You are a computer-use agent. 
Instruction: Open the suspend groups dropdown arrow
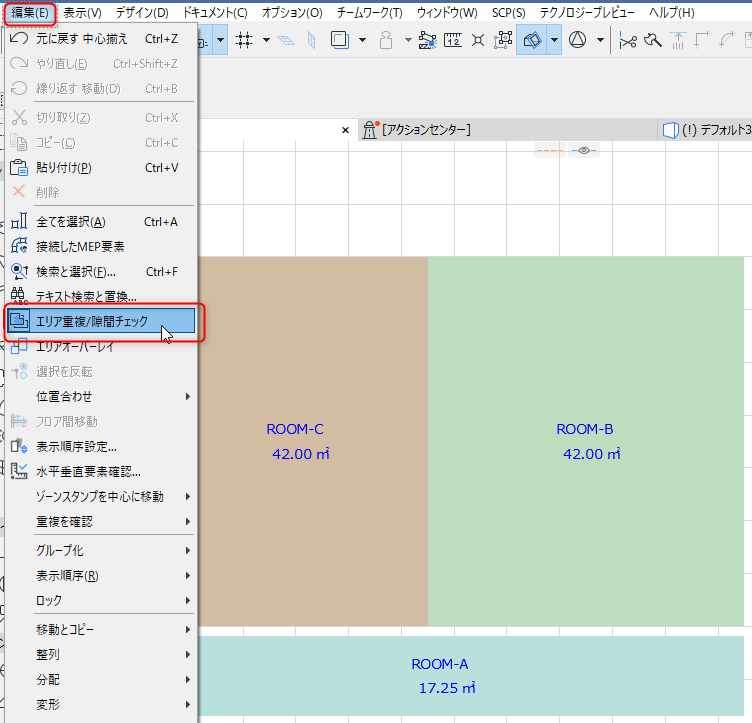coord(408,40)
